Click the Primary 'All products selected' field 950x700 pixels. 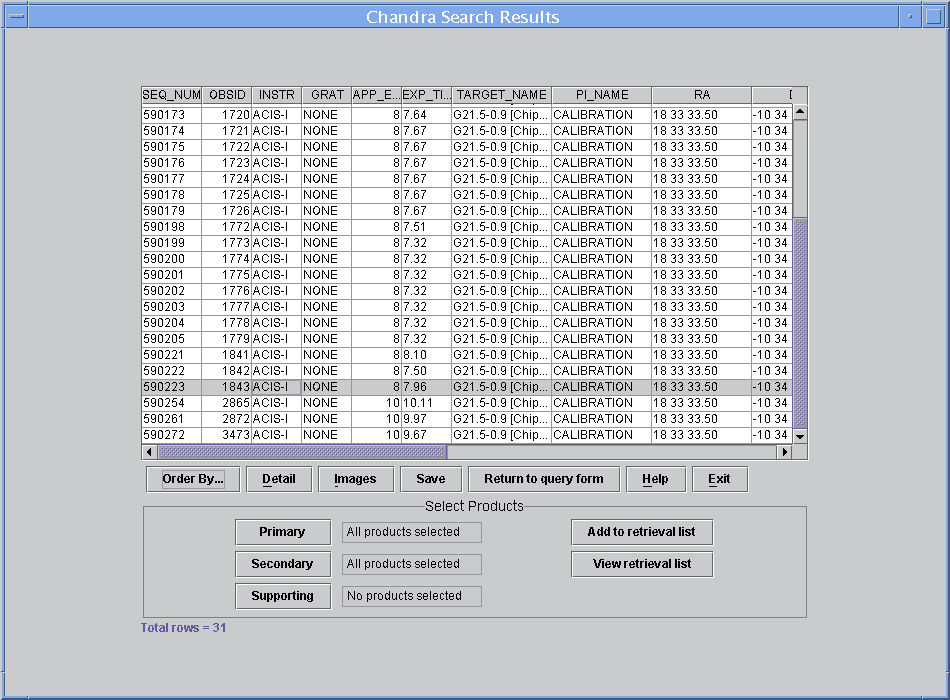coord(411,532)
